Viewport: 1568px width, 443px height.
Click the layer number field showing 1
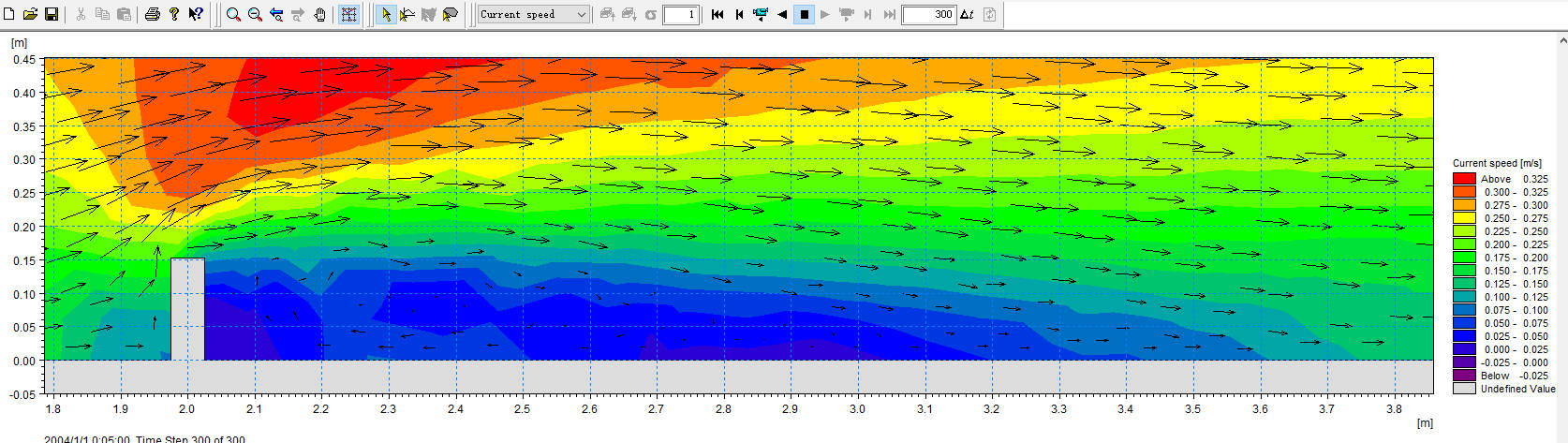click(x=681, y=14)
